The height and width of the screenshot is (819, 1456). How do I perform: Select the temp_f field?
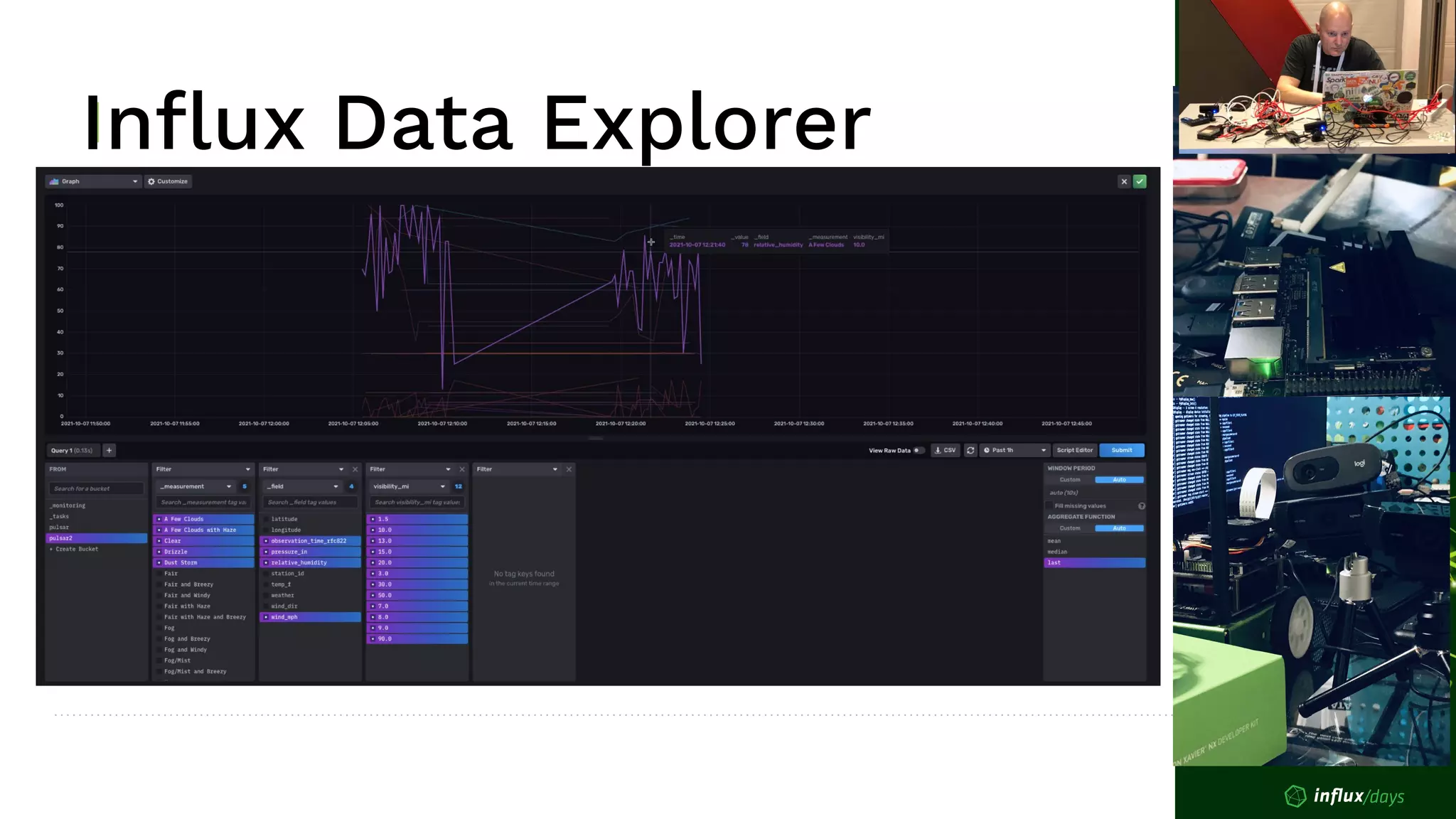click(x=311, y=584)
